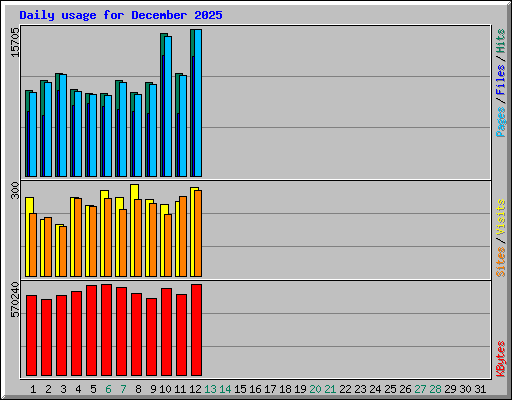This screenshot has height=400, width=512.
Task: Click green weekend day 28 label
Action: [435, 389]
